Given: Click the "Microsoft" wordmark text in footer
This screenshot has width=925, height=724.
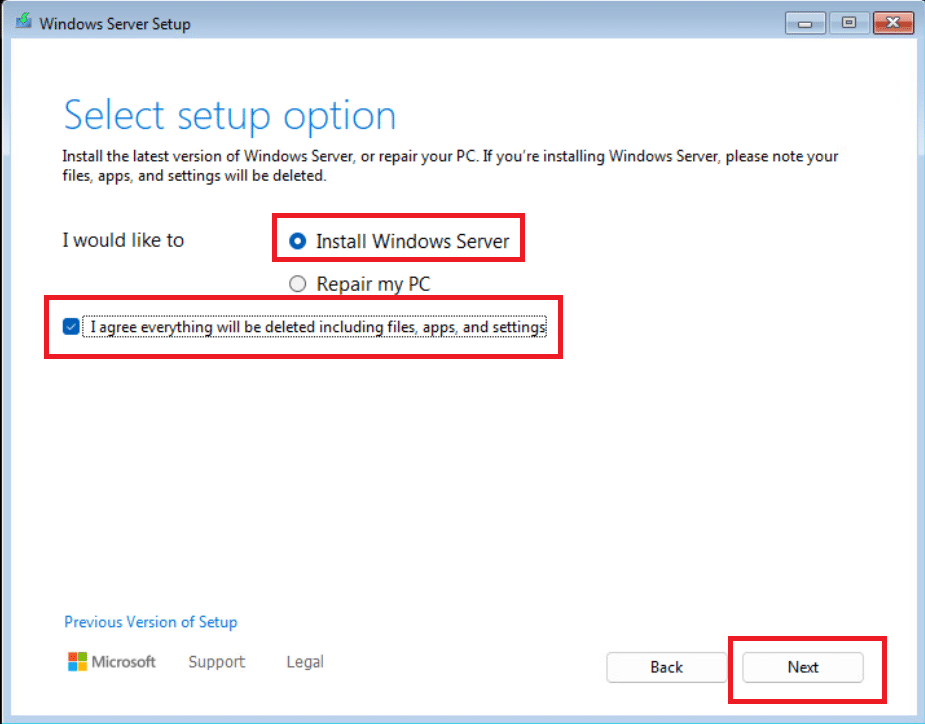Looking at the screenshot, I should click(x=124, y=662).
